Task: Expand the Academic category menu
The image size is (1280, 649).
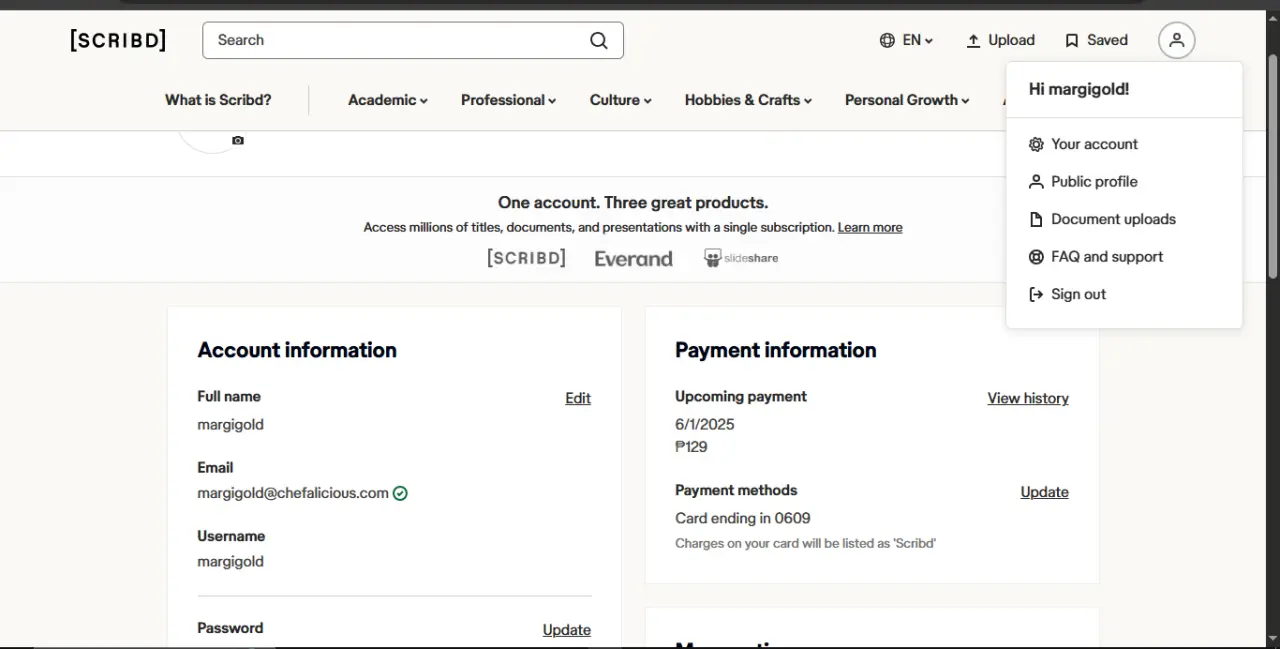Action: click(x=388, y=100)
